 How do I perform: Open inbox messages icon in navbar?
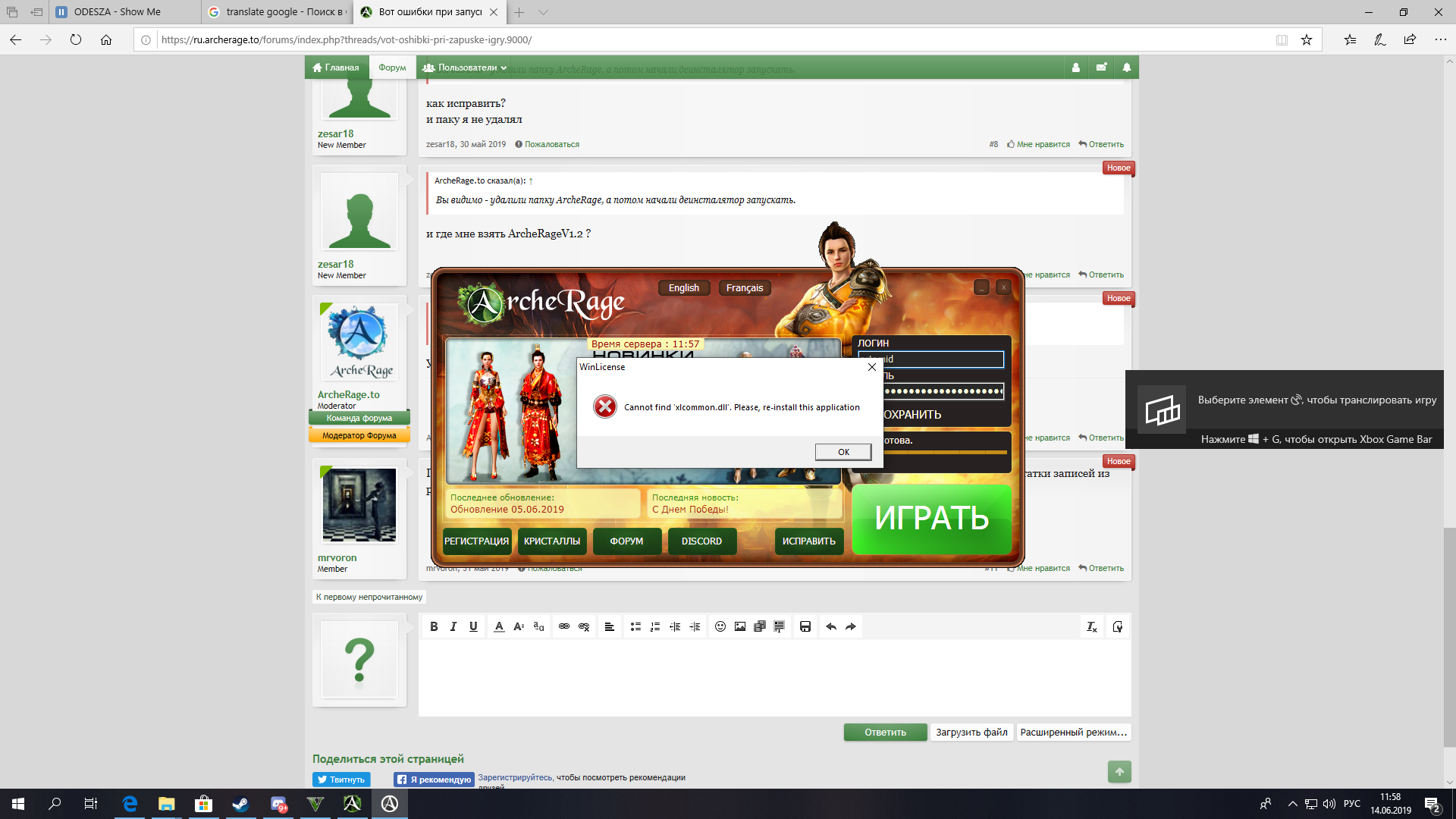pos(1101,67)
